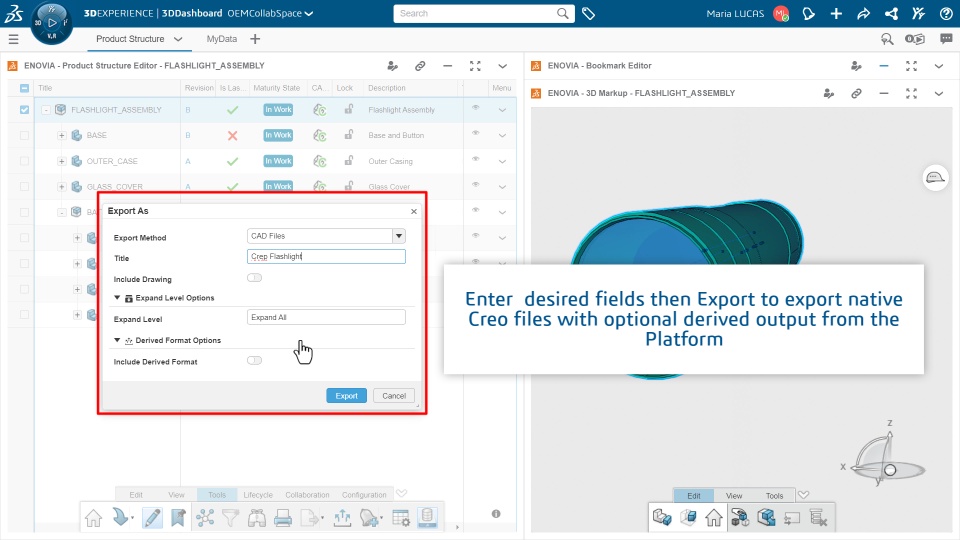The height and width of the screenshot is (540, 960).
Task: Click the Export button
Action: [x=347, y=396]
